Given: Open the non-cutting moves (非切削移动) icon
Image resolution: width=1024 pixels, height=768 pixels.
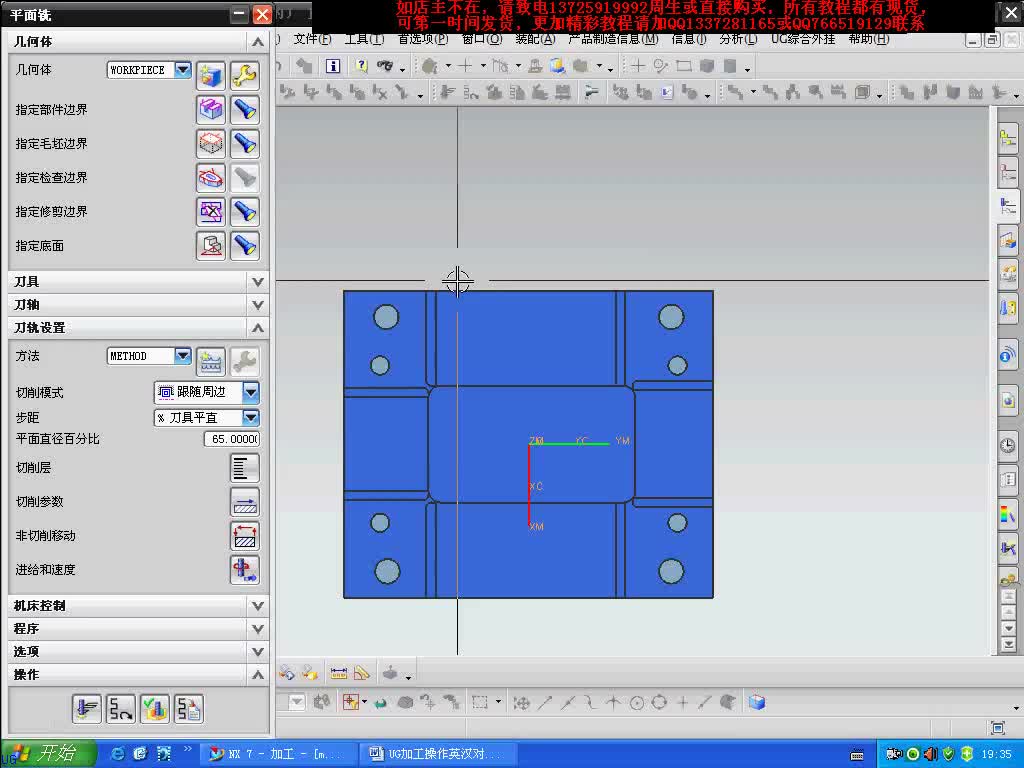Looking at the screenshot, I should pyautogui.click(x=244, y=536).
